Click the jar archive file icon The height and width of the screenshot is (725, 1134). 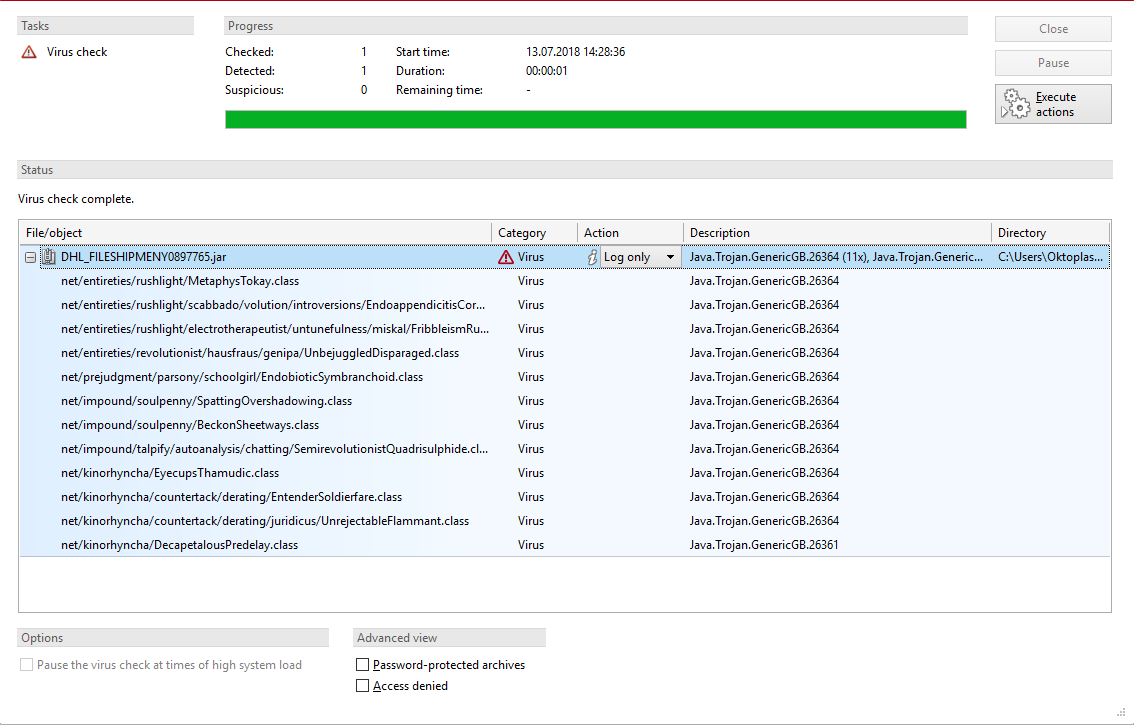(x=48, y=257)
